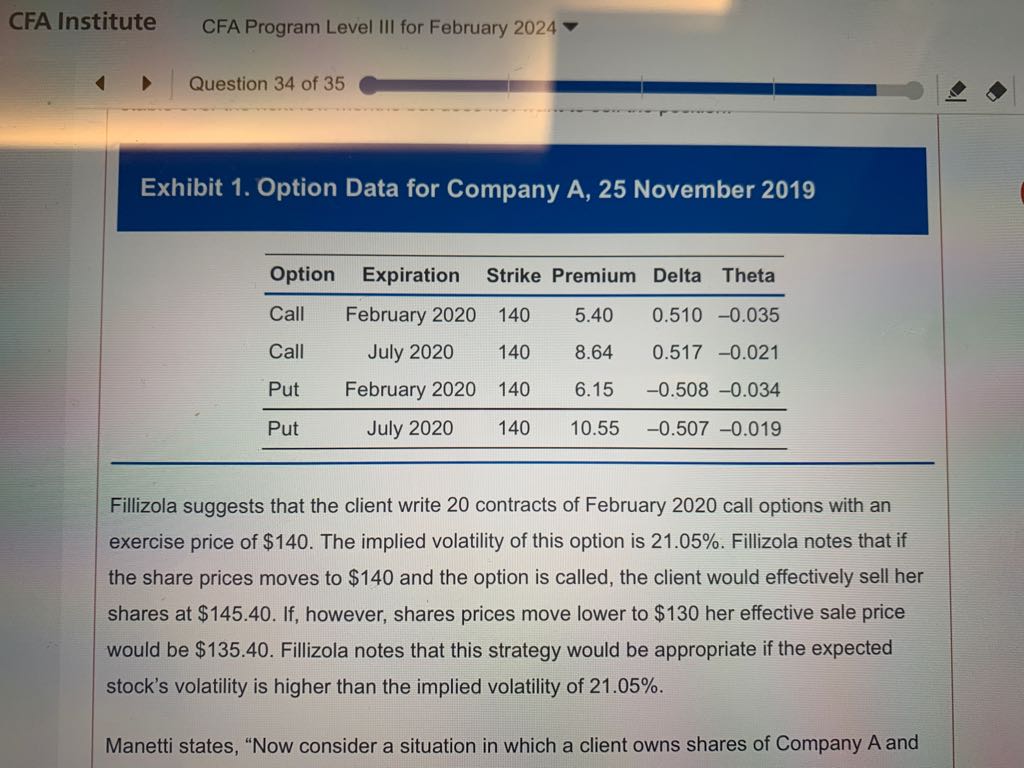Select the eraser tool
Image resolution: width=1024 pixels, height=768 pixels.
click(994, 91)
